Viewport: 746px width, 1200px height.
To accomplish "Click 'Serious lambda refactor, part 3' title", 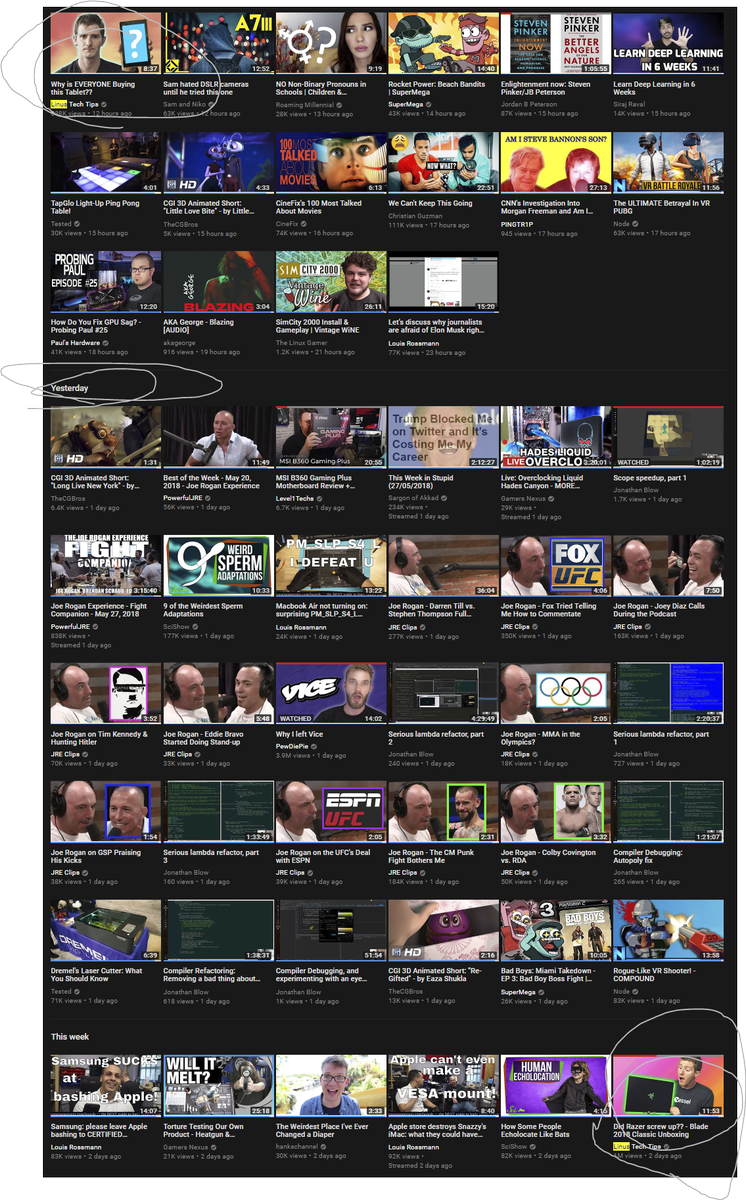I will tap(210, 857).
